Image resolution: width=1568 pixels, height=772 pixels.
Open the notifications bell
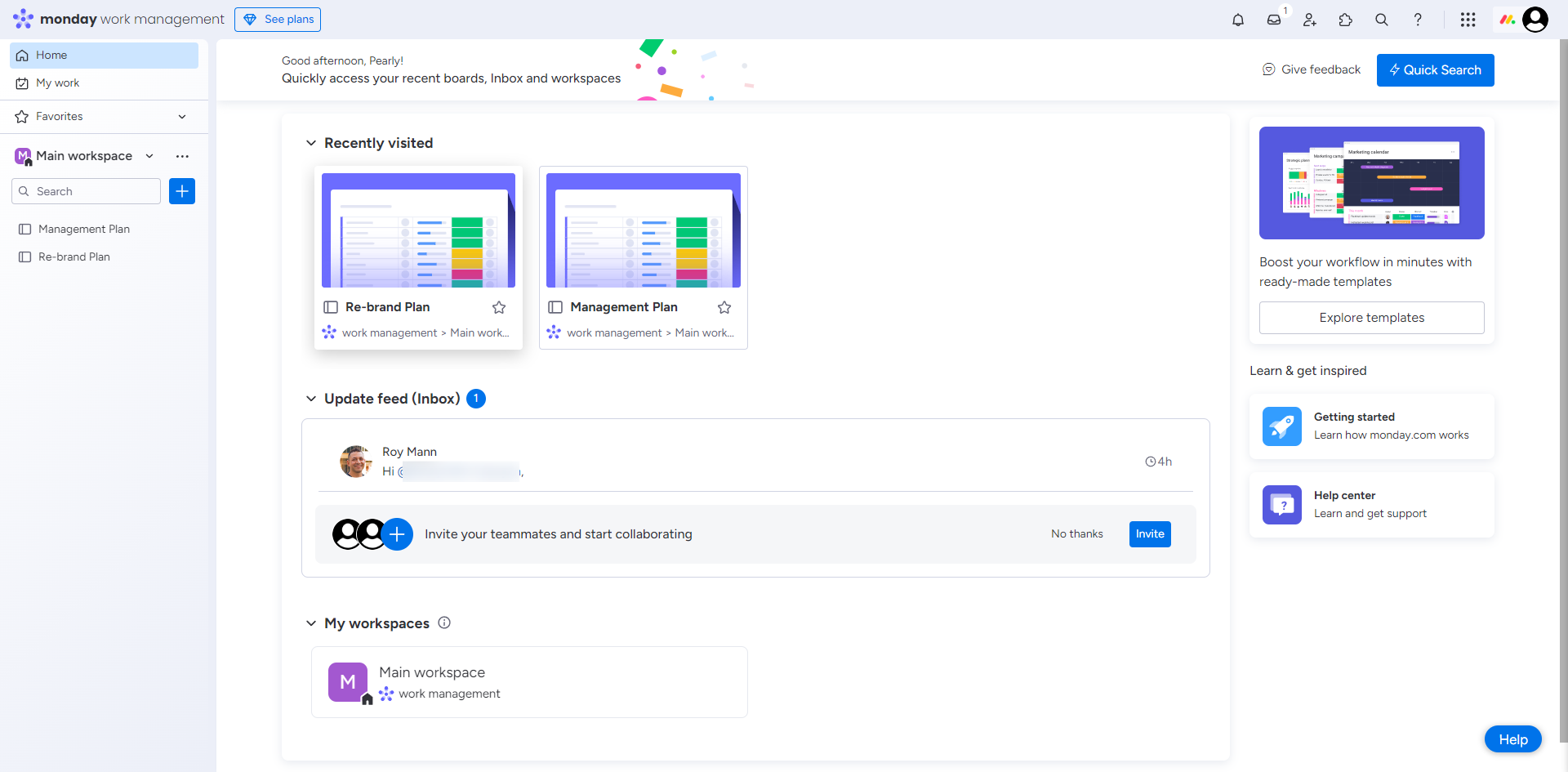point(1238,20)
